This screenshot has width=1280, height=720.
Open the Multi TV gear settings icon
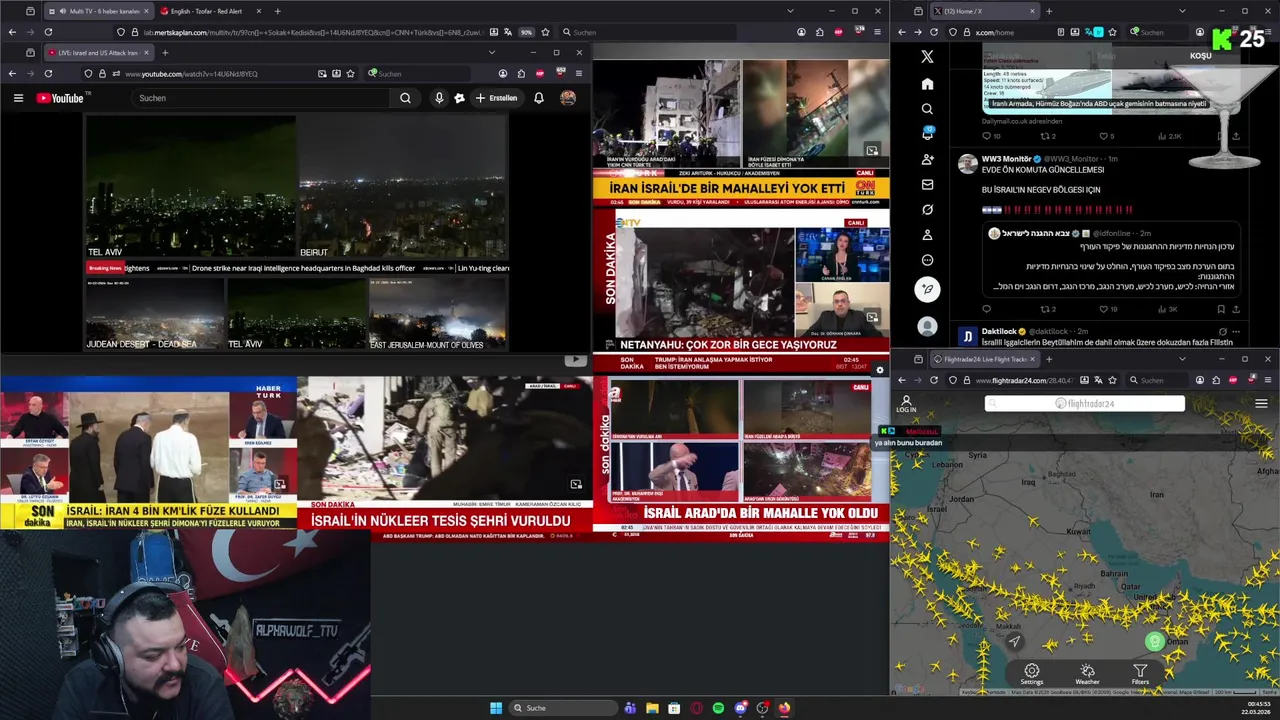click(x=879, y=370)
